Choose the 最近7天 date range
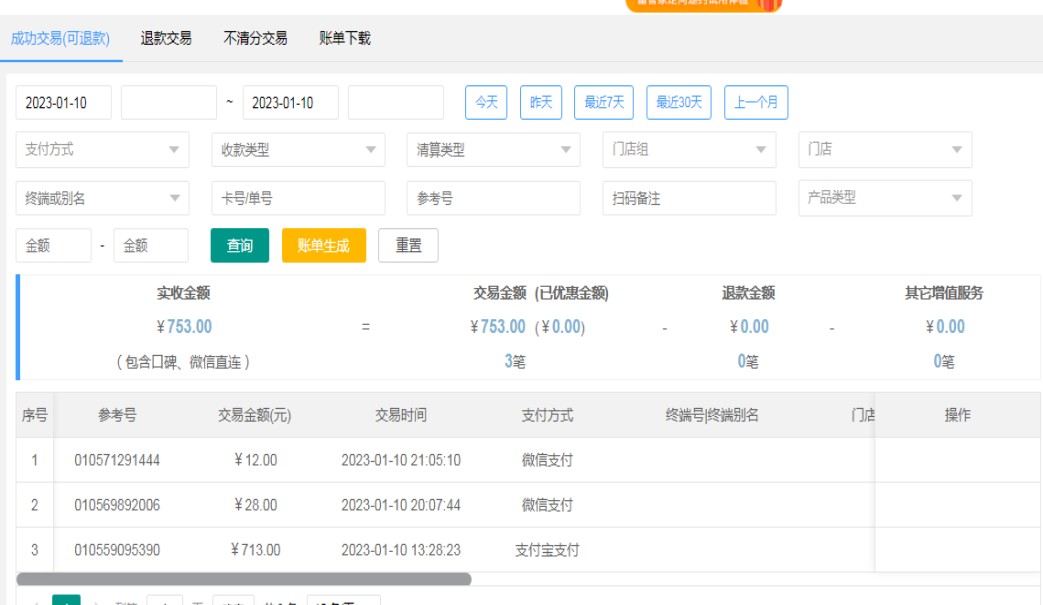 [604, 102]
